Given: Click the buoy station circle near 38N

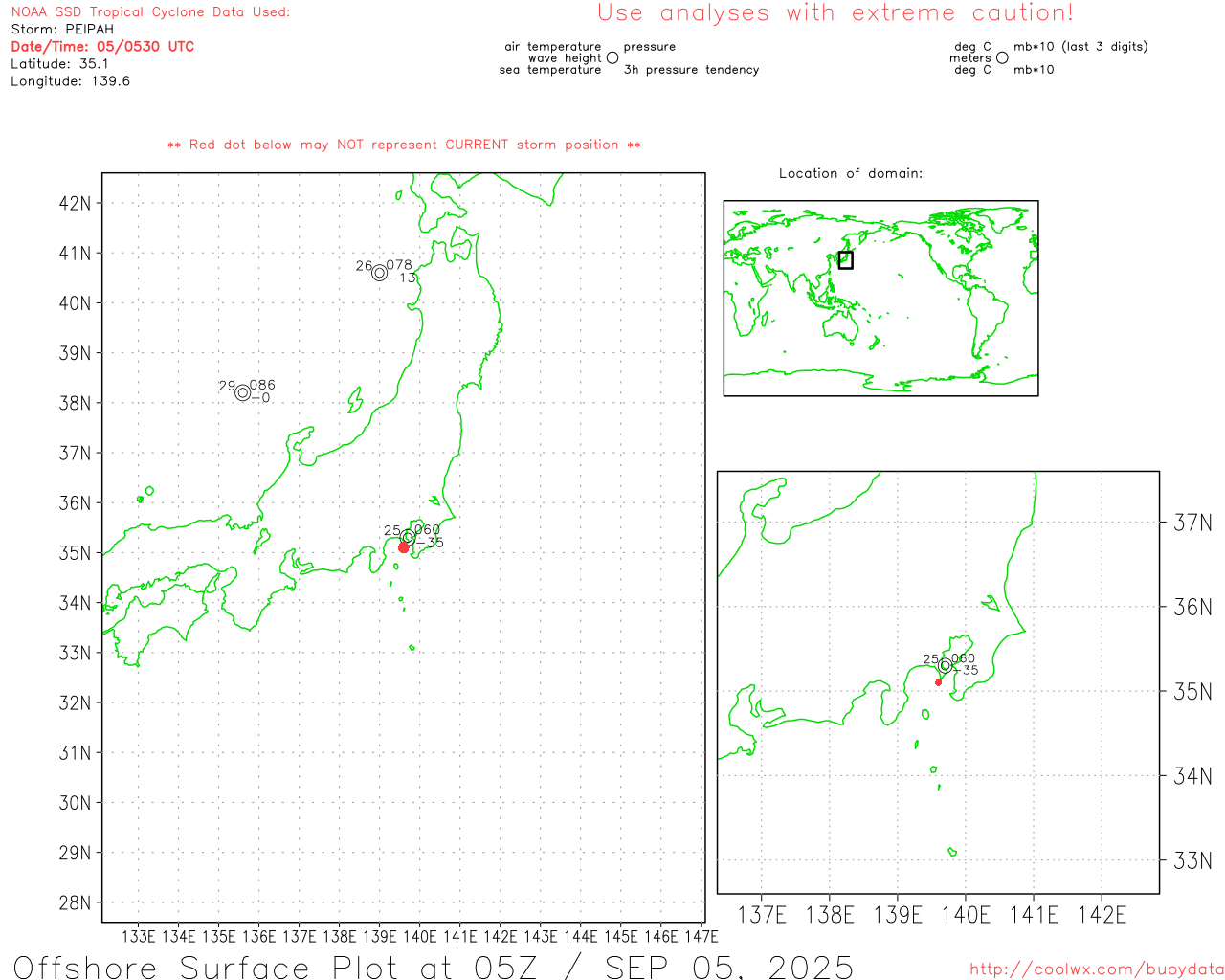Looking at the screenshot, I should (243, 392).
